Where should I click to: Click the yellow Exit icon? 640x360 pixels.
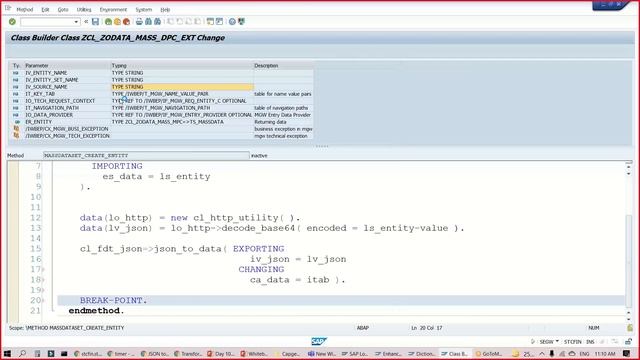[117, 22]
